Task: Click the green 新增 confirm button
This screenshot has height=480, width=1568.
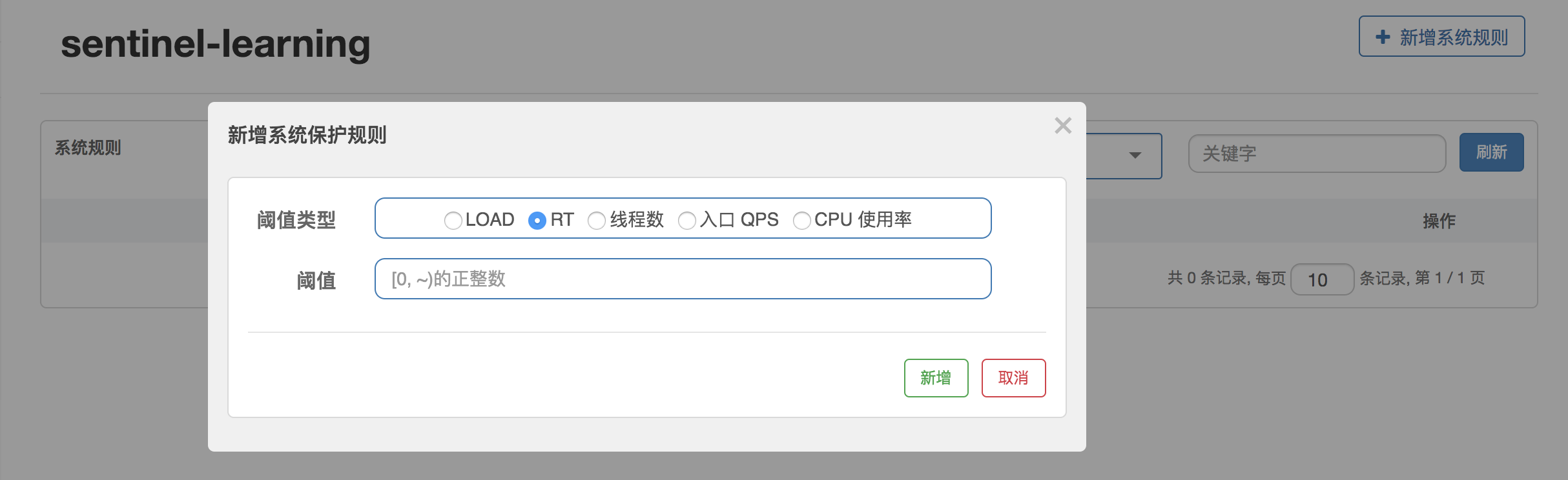Action: coord(936,377)
